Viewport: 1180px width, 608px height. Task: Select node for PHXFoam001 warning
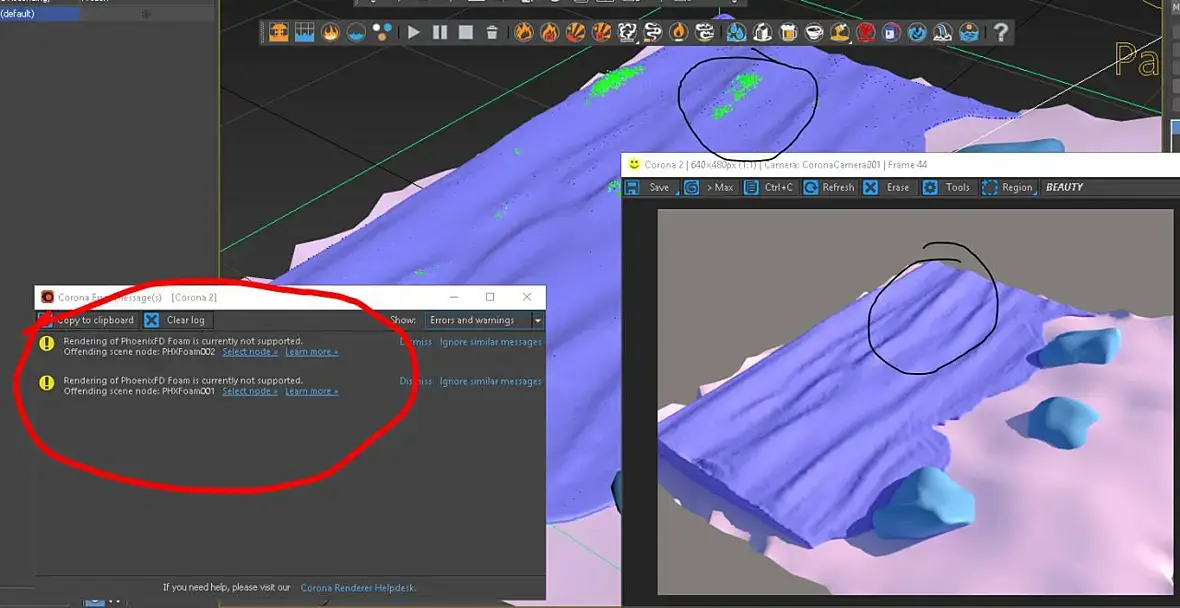pos(250,391)
